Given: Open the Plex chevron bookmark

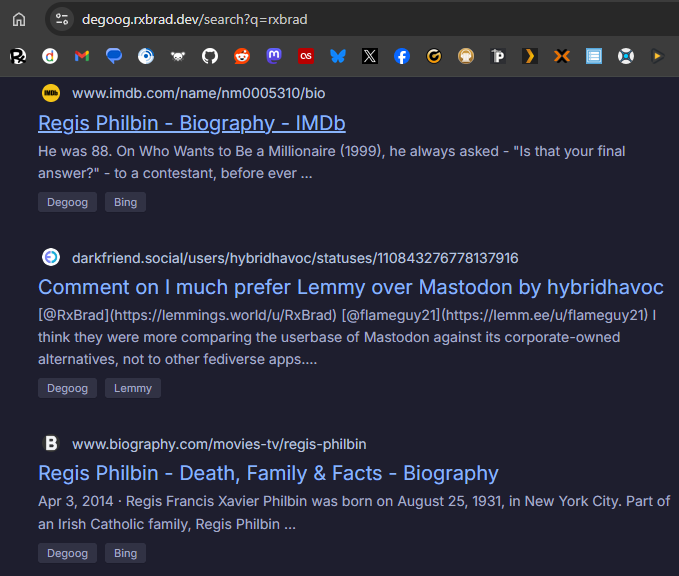Looking at the screenshot, I should click(530, 56).
